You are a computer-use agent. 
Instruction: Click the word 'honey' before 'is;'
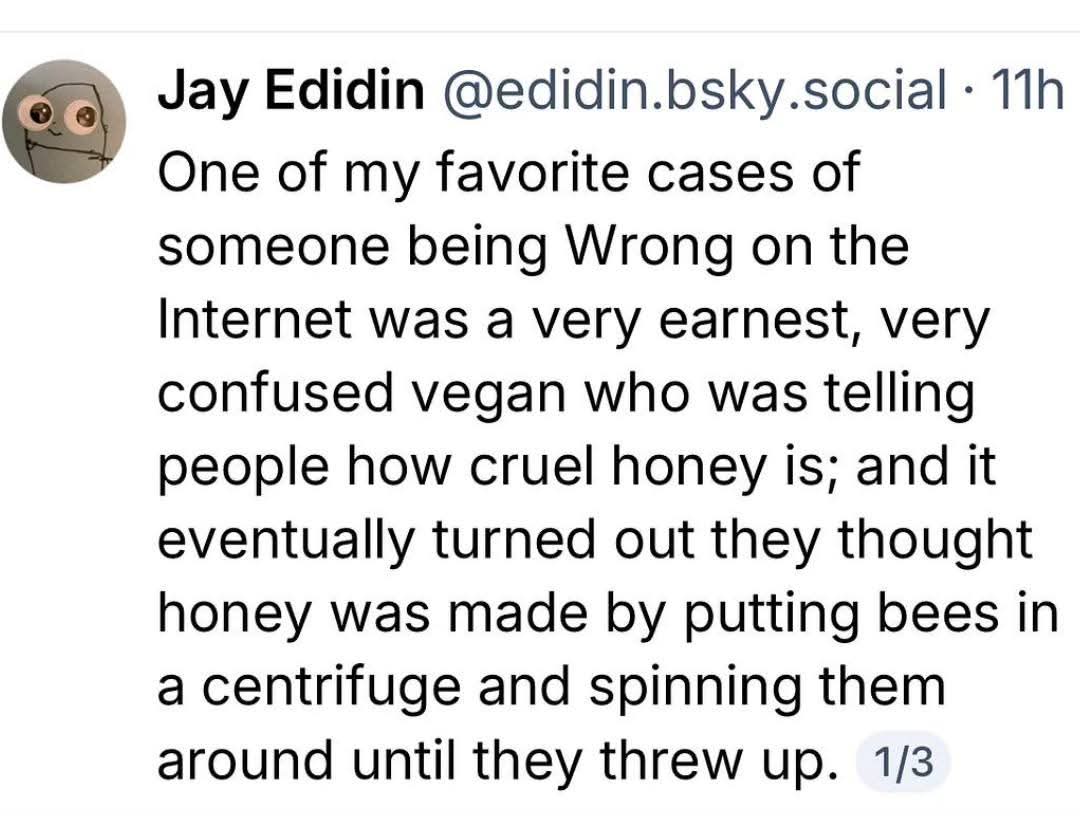(689, 468)
